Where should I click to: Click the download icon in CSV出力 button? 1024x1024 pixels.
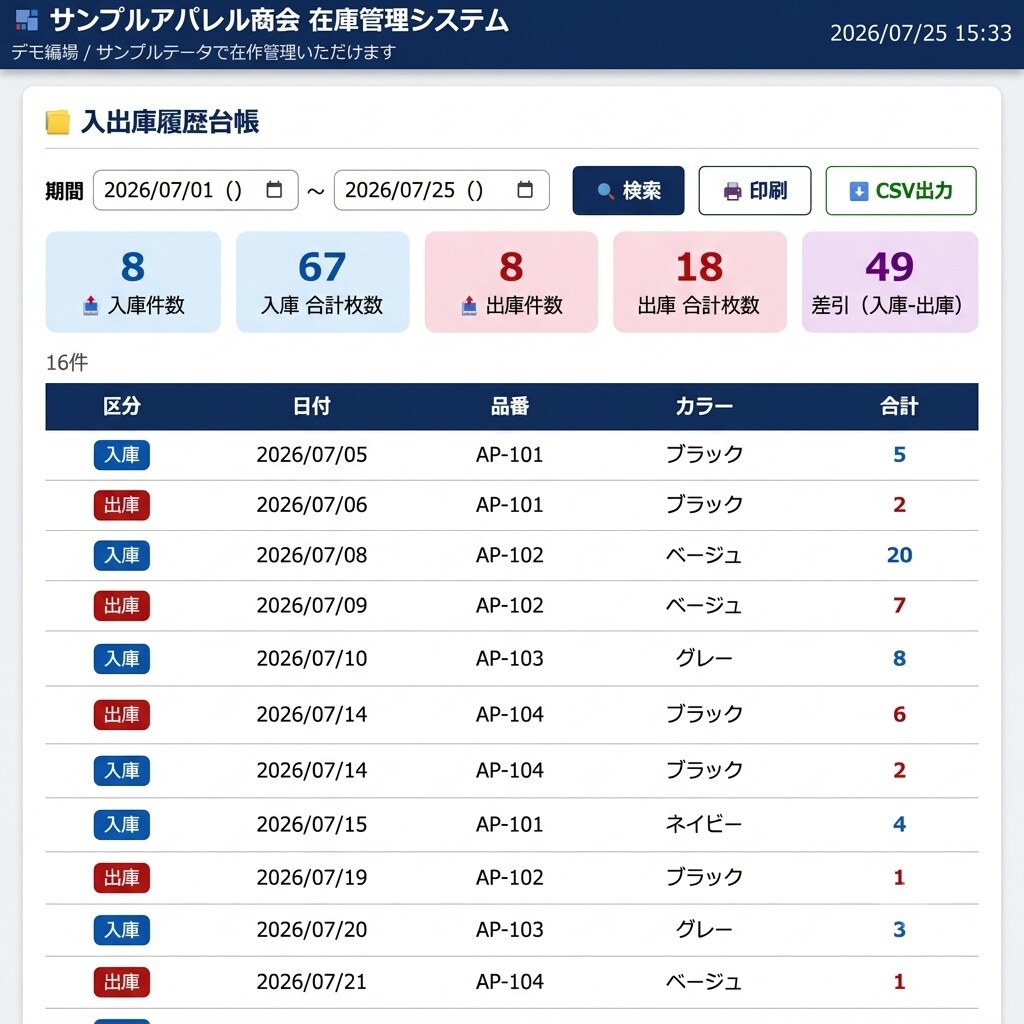[859, 191]
